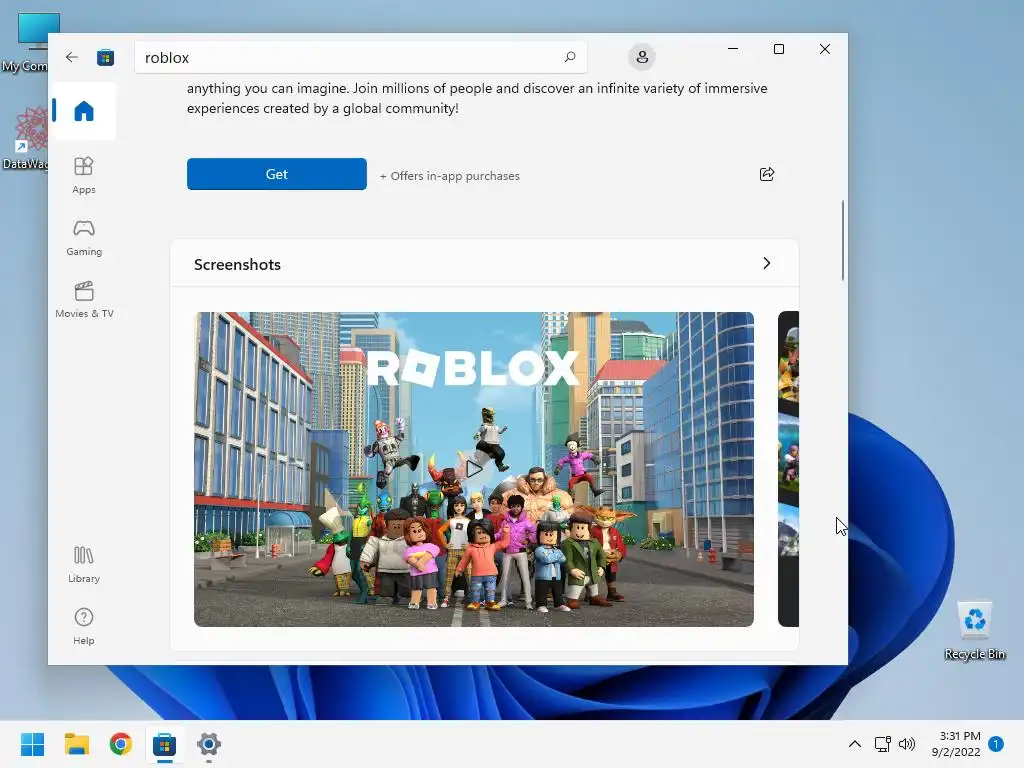Open Settings gear in the taskbar
Viewport: 1024px width, 768px height.
tap(209, 744)
